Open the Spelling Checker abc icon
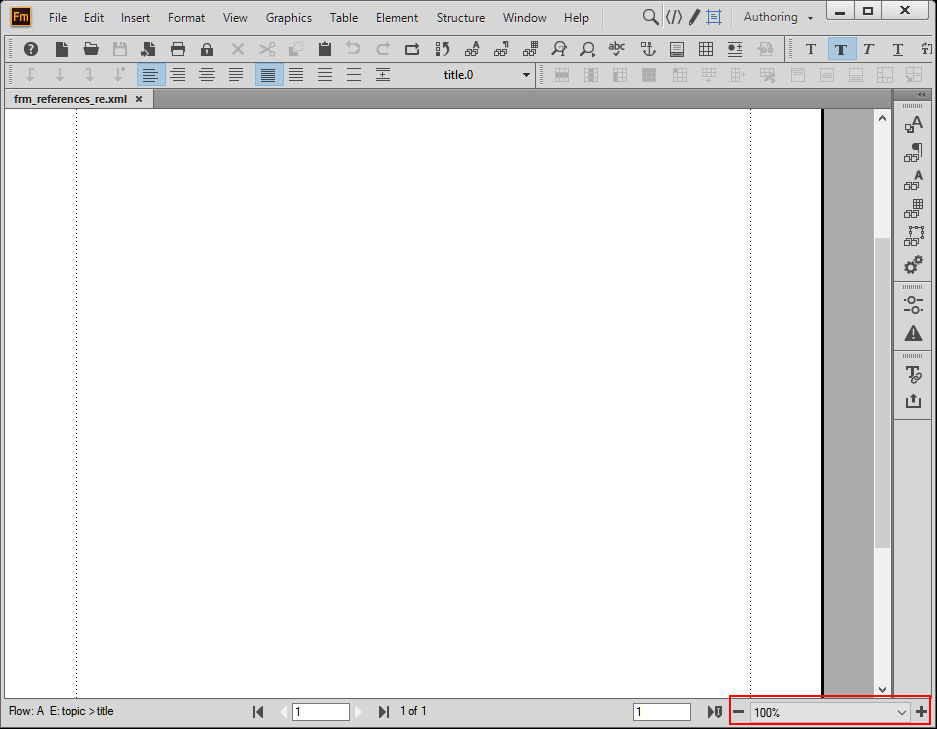 pos(616,49)
